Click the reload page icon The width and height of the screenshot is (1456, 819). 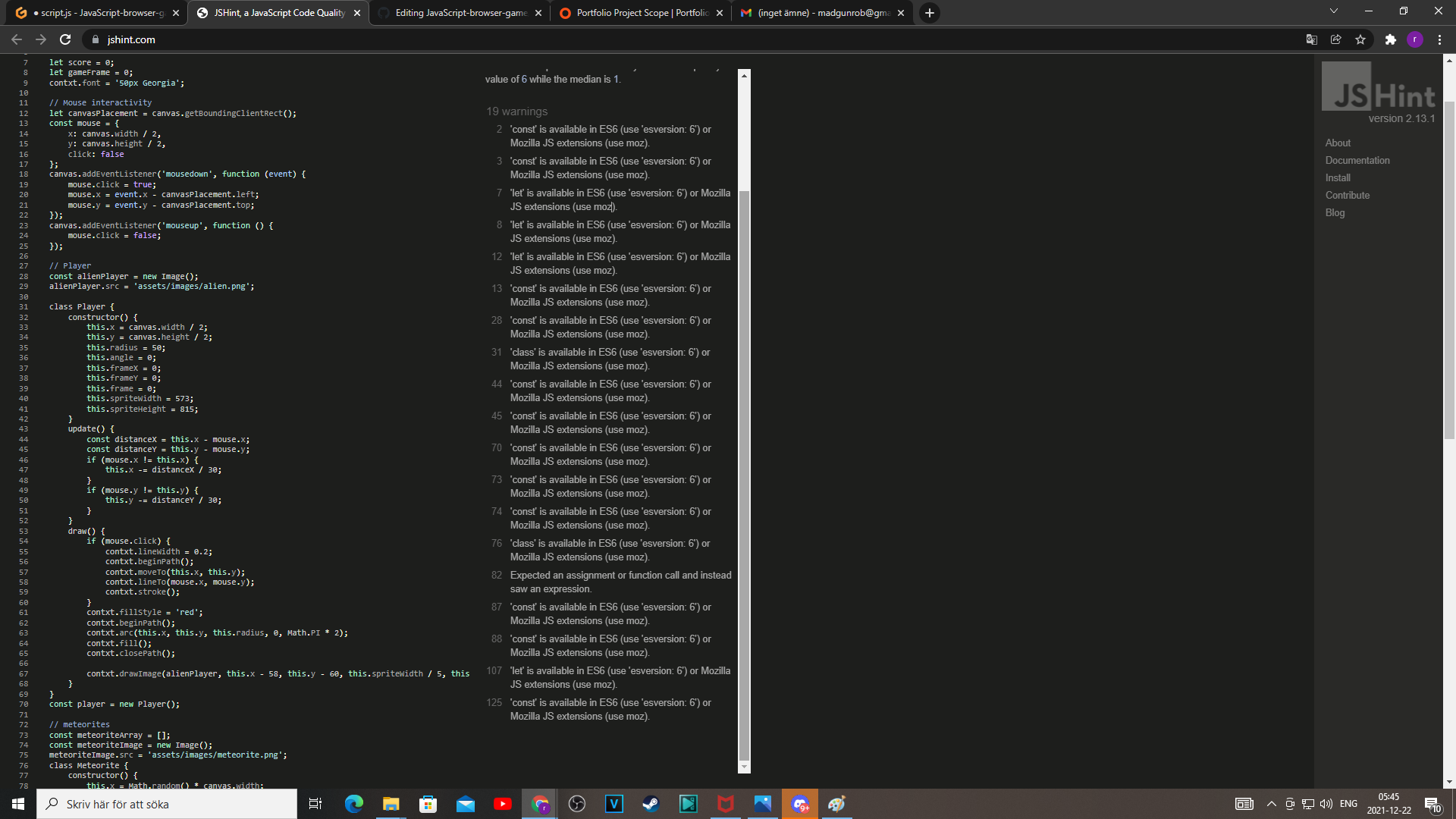tap(67, 39)
